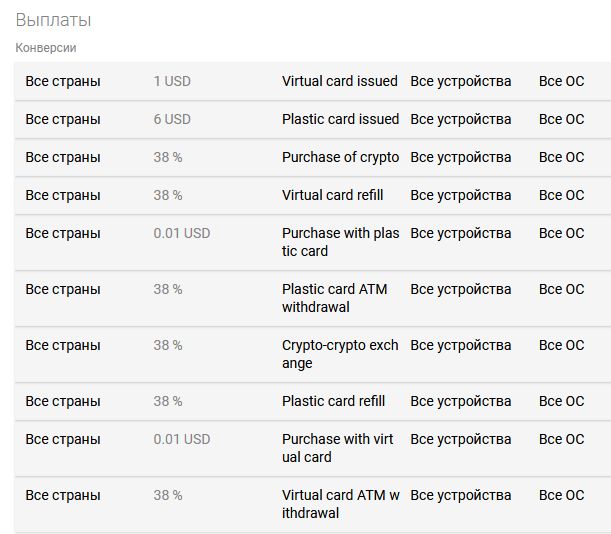Select the Plastic card issued conversion
The image size is (611, 534).
[313, 119]
